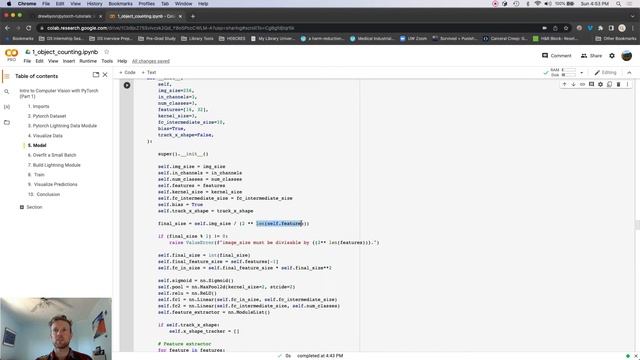Delete cell trash icon
This screenshot has height=360, width=640.
[x=618, y=84]
